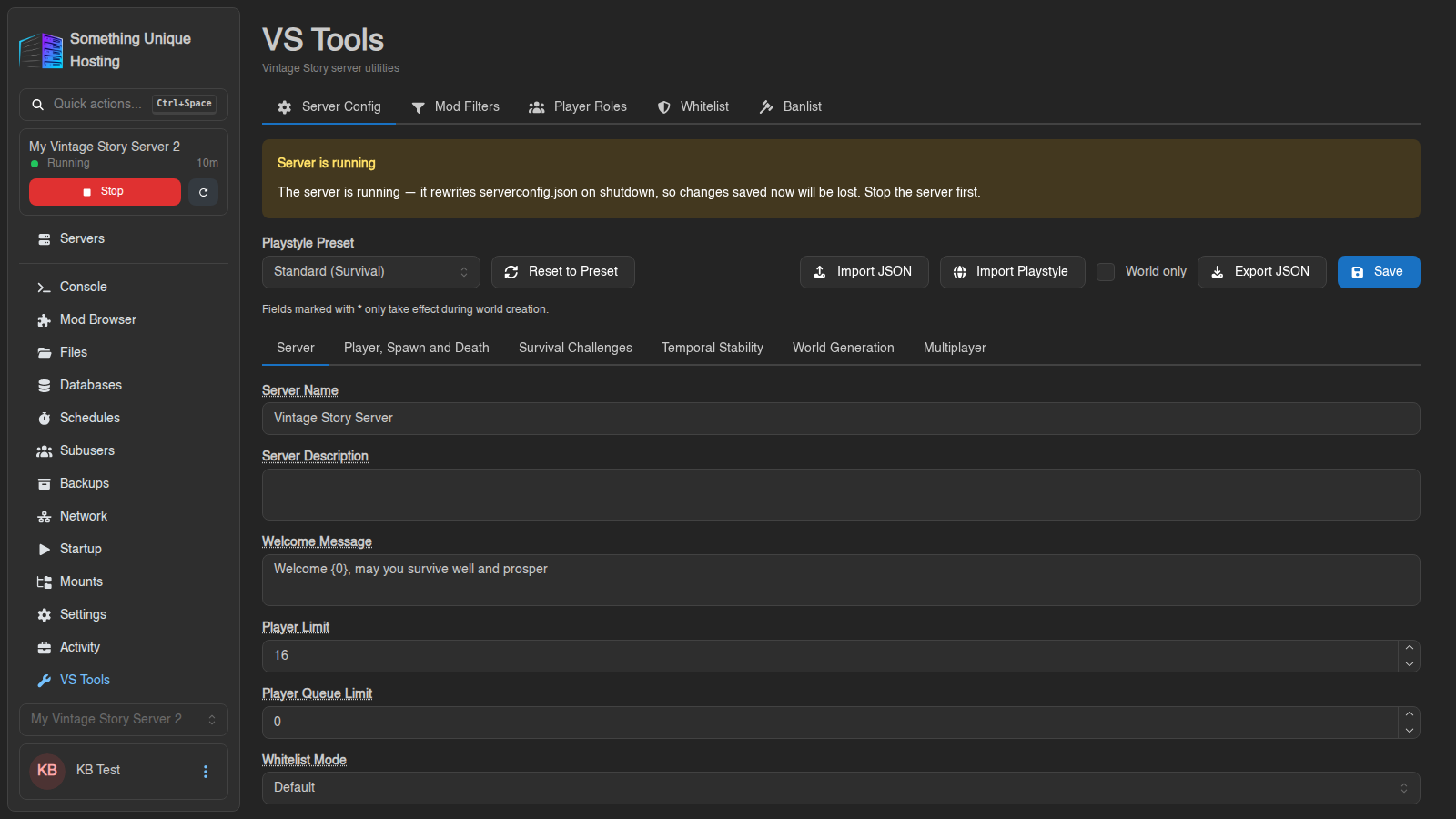Toggle the World only checkbox
Image resolution: width=1456 pixels, height=819 pixels.
pyautogui.click(x=1106, y=272)
